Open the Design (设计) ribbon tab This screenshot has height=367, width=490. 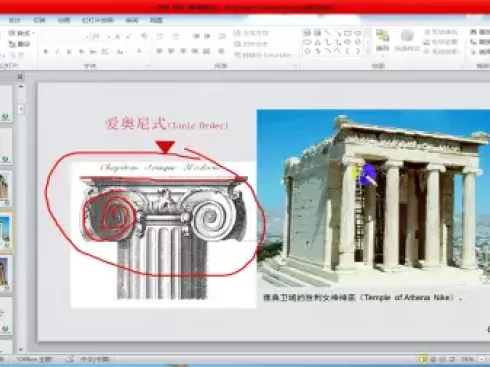point(14,20)
